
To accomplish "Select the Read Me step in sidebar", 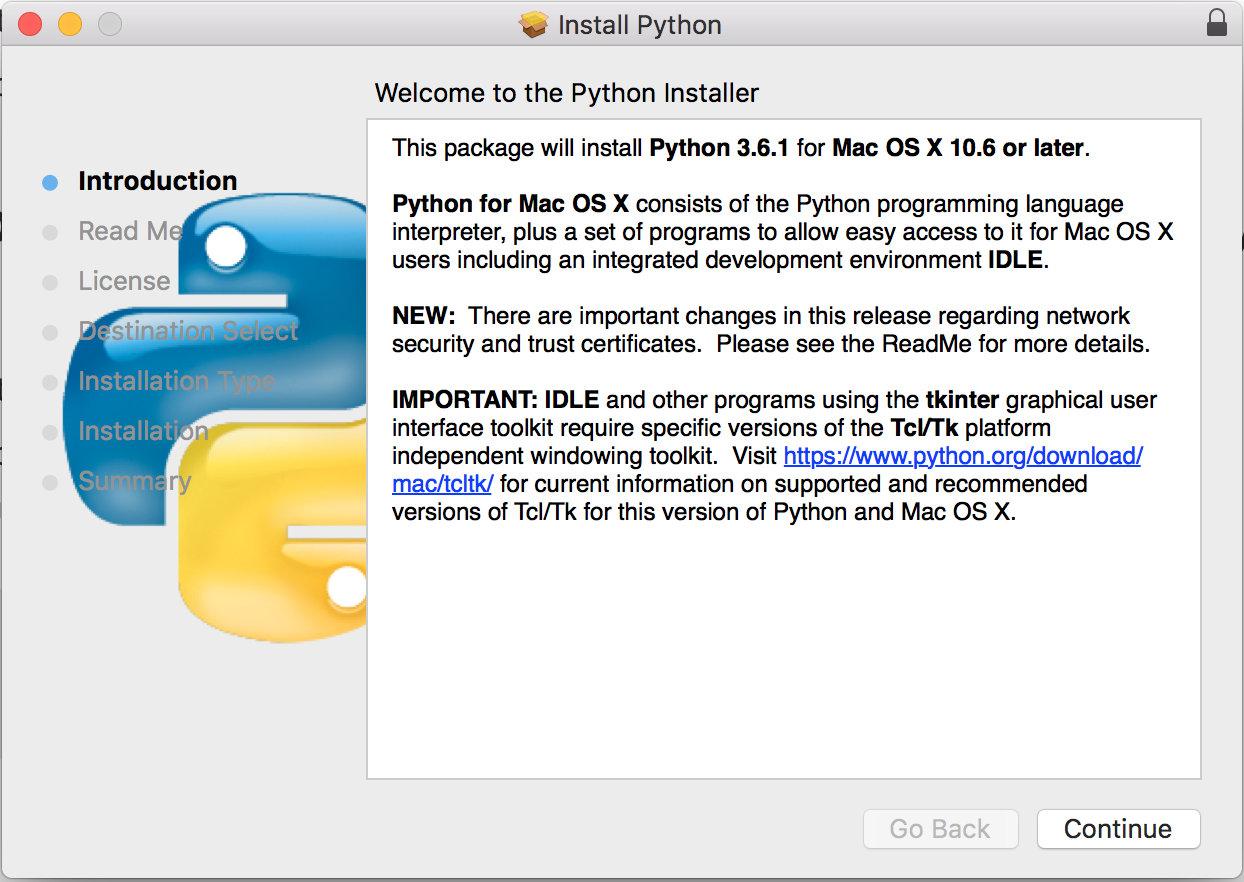I will click(x=130, y=231).
